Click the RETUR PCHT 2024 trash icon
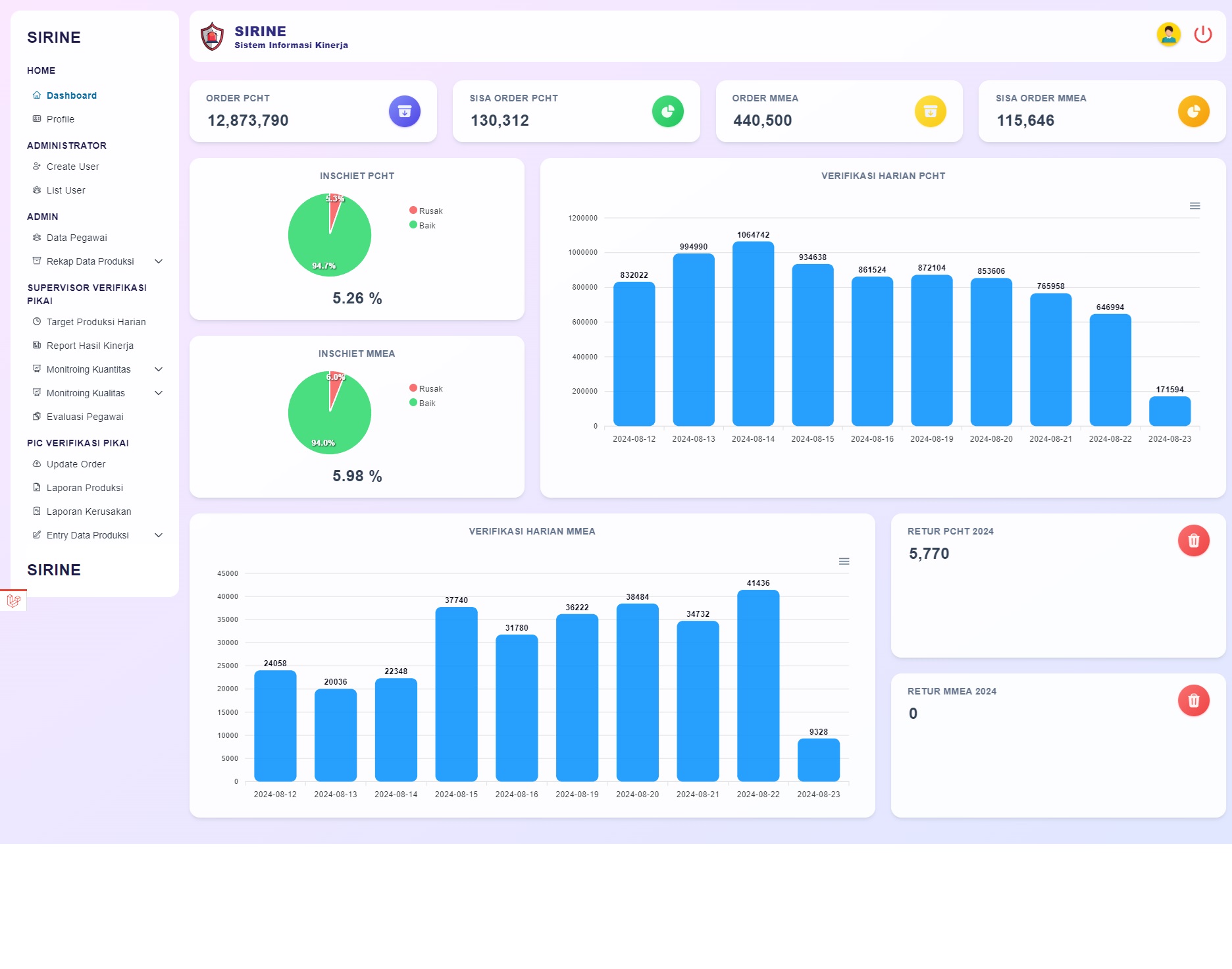 point(1193,540)
